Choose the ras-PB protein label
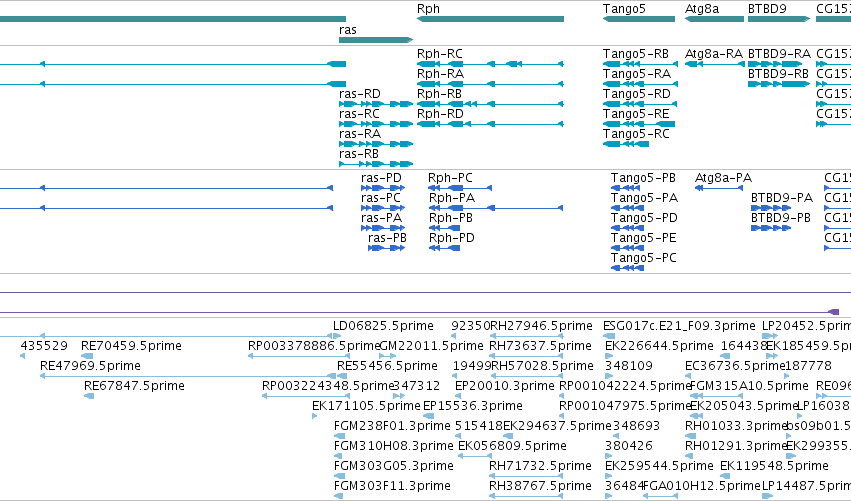This screenshot has width=851, height=501. click(x=387, y=238)
